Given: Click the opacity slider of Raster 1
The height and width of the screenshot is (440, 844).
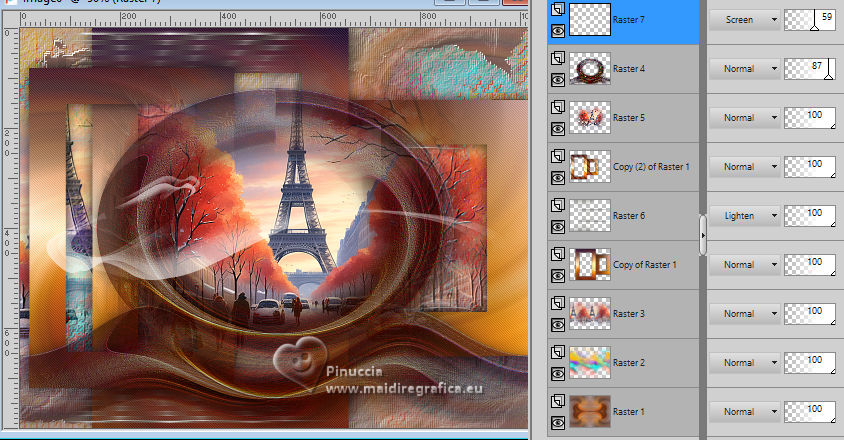Looking at the screenshot, I should (810, 412).
